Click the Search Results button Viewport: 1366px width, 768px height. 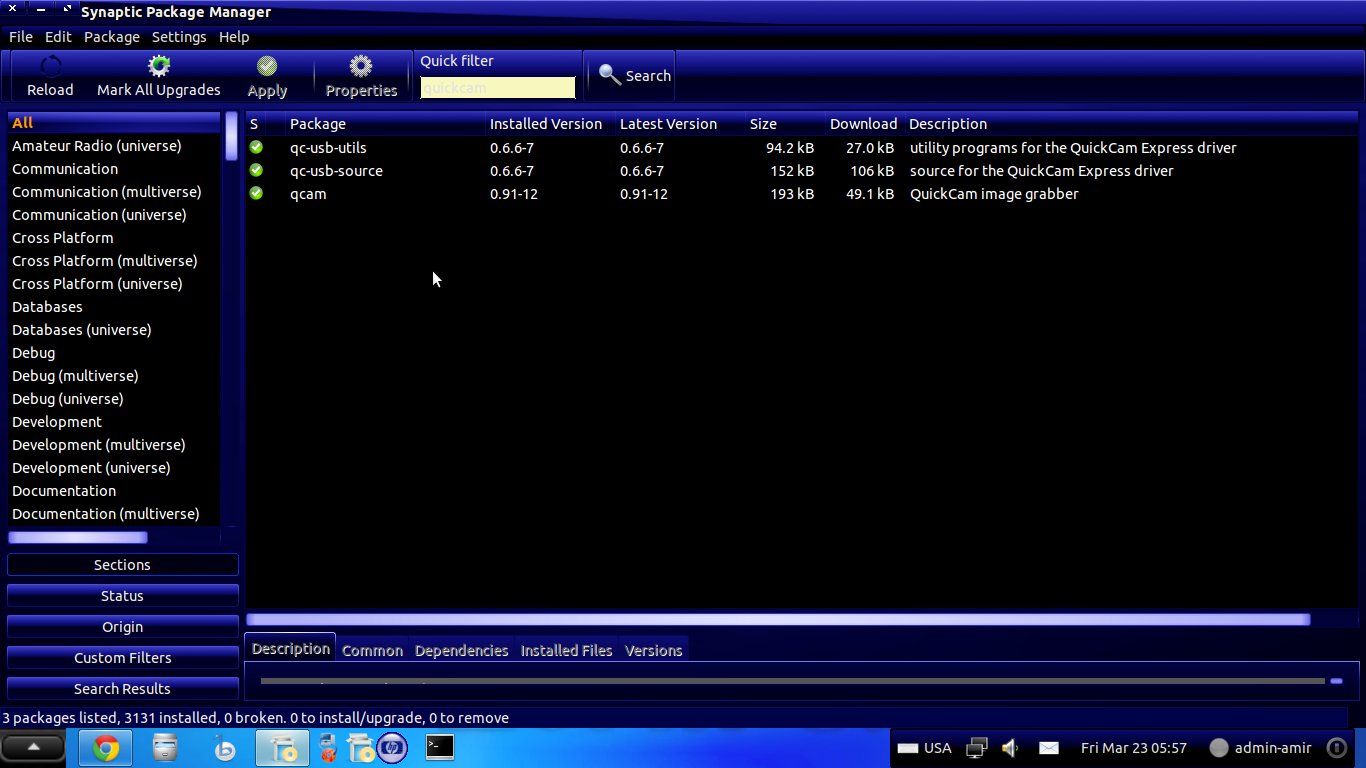click(122, 689)
